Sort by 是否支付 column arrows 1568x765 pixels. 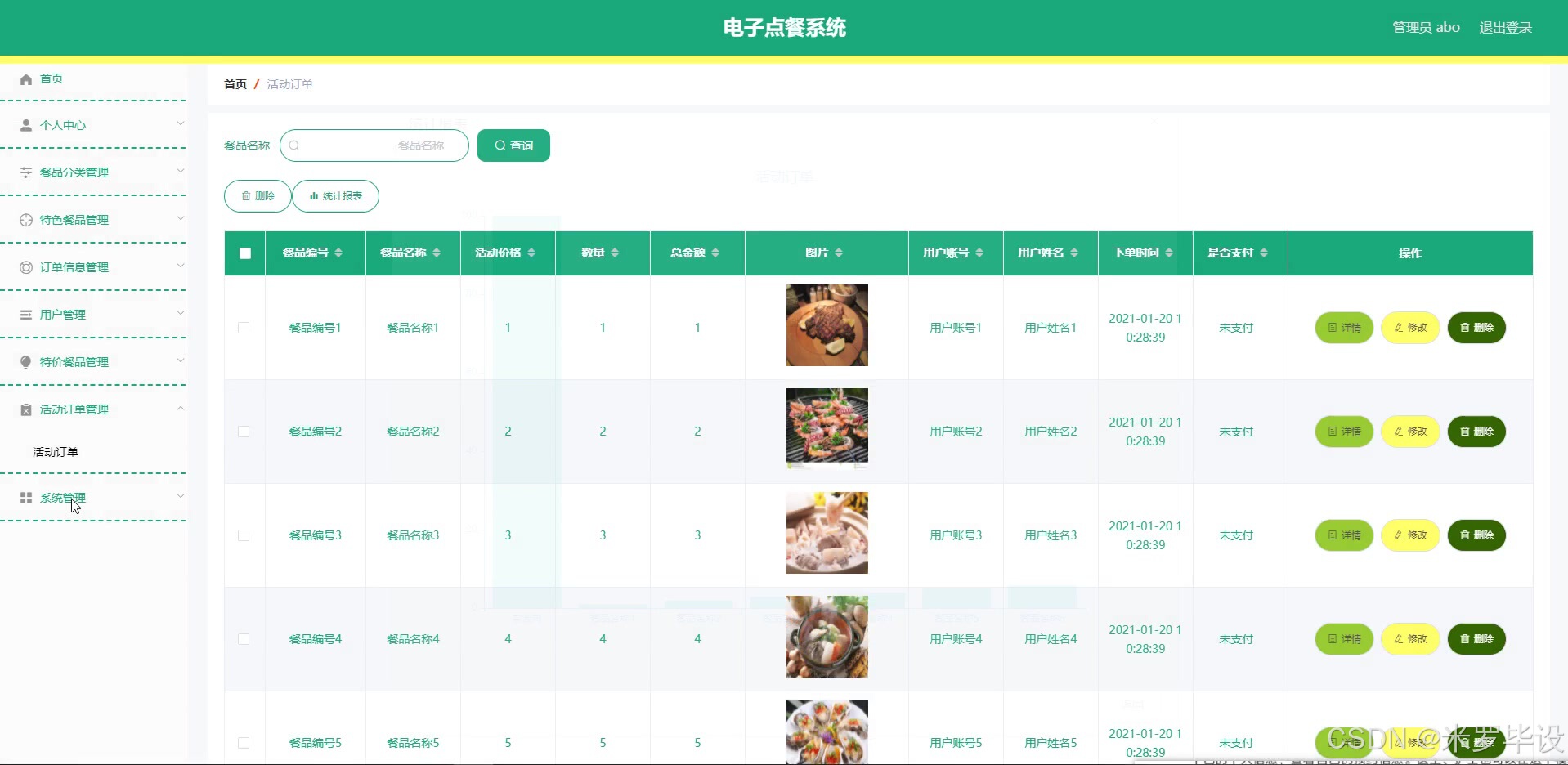click(x=1264, y=253)
